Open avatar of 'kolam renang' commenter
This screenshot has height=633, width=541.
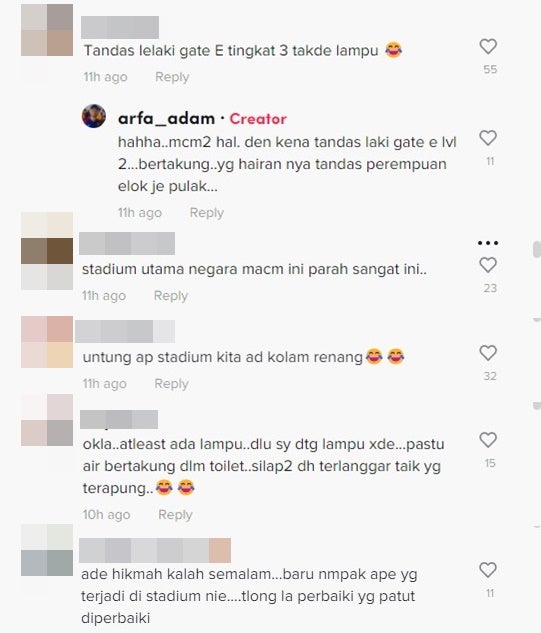click(x=47, y=342)
